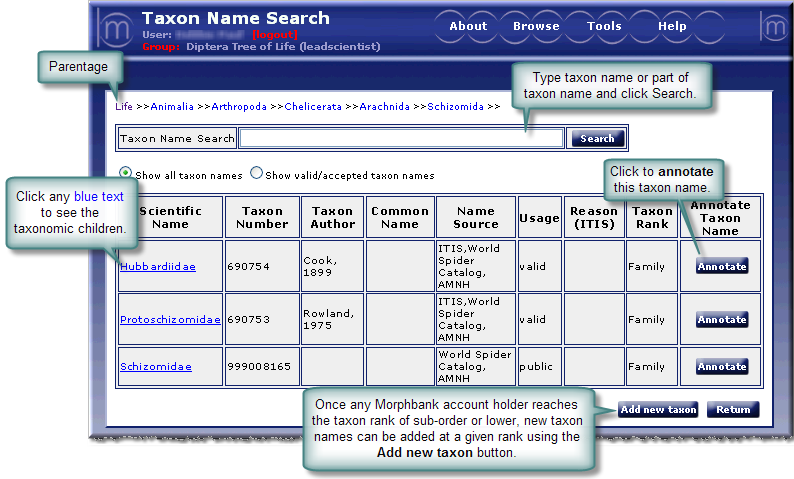The width and height of the screenshot is (794, 479).
Task: Click the Morphbank logo next to the Help menu
Action: (x=774, y=26)
